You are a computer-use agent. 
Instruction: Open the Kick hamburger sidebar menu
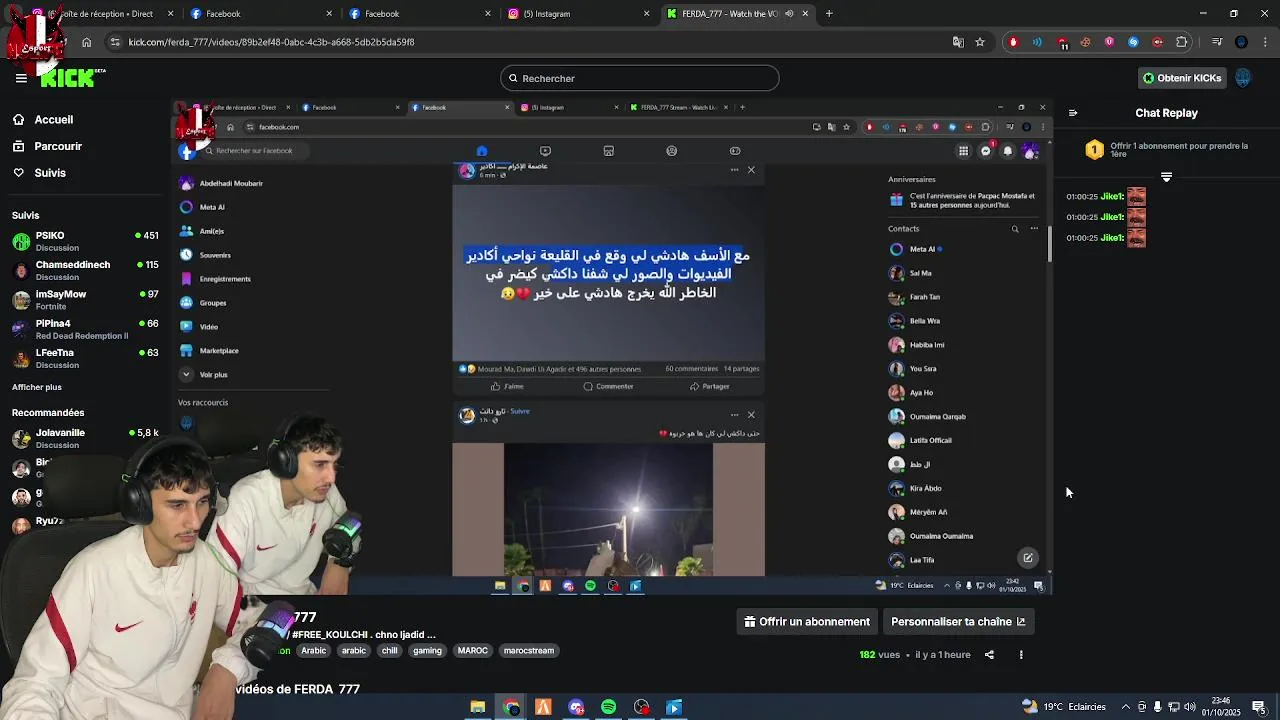click(x=21, y=78)
